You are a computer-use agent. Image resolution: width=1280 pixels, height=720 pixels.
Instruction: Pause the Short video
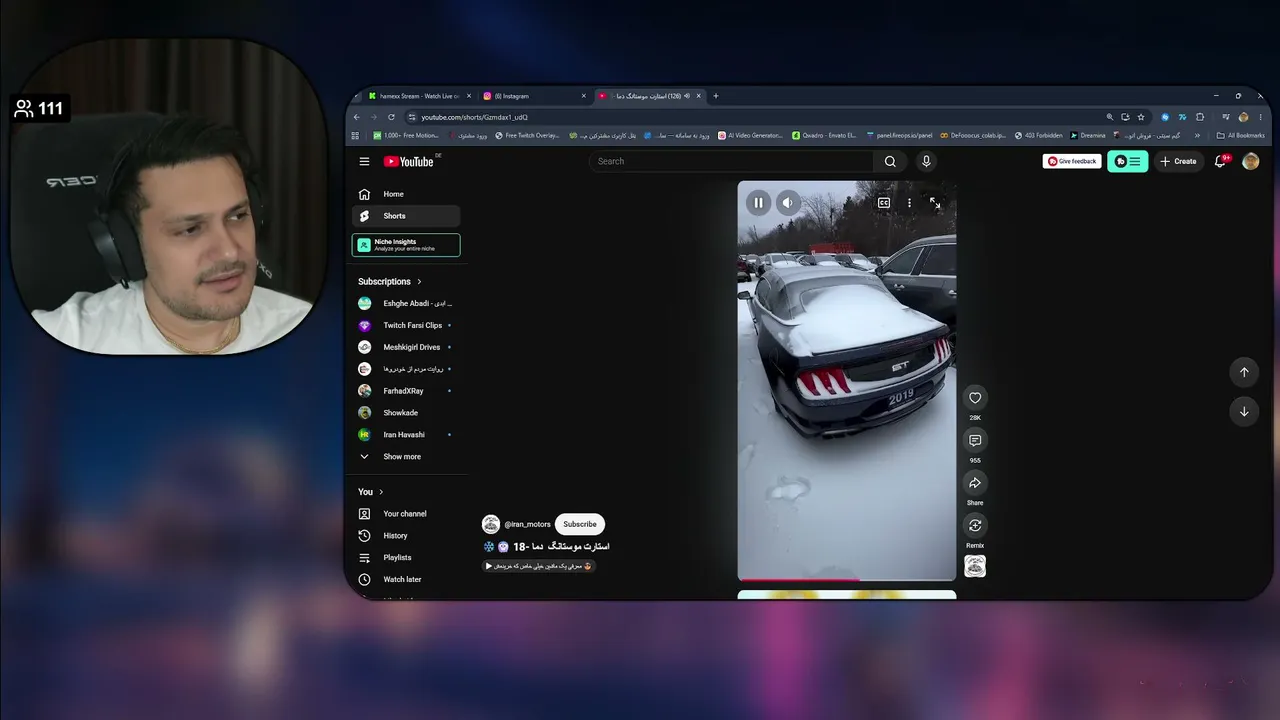click(758, 203)
